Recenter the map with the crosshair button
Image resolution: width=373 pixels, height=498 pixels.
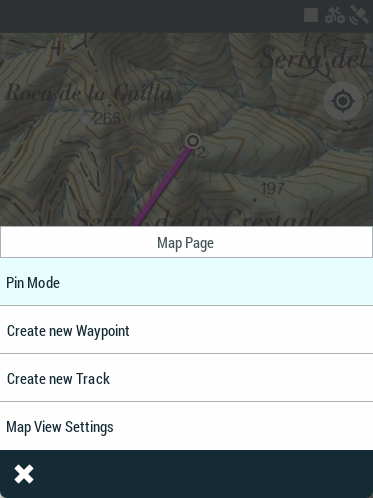pyautogui.click(x=343, y=101)
